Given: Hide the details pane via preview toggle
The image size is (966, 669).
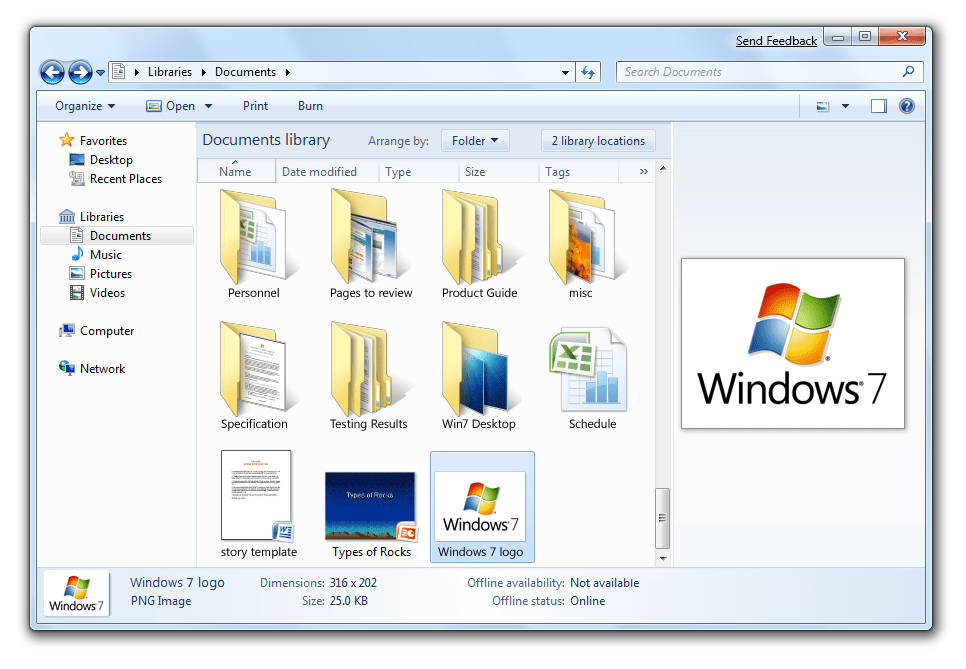Looking at the screenshot, I should [880, 105].
